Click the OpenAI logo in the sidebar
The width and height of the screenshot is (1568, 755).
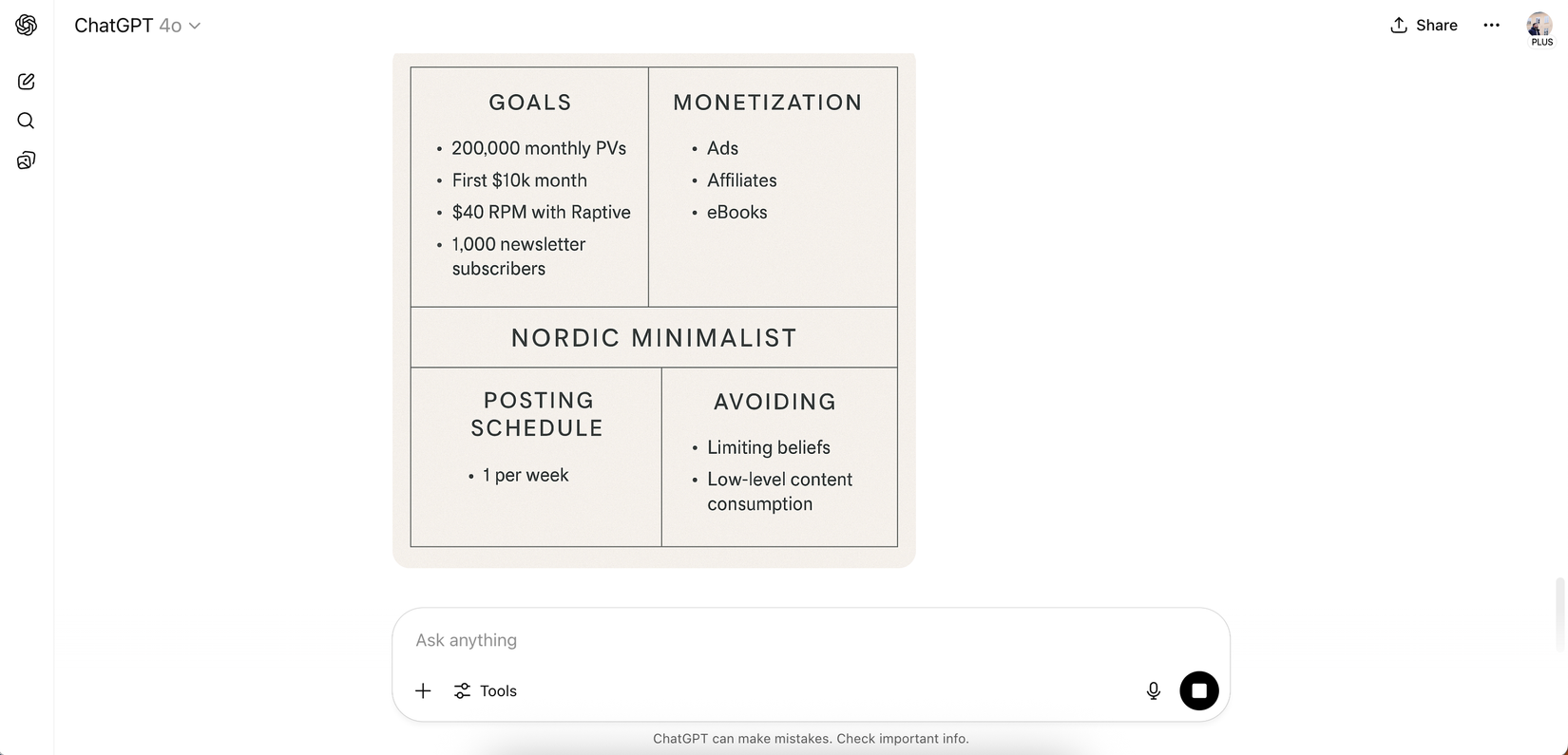pyautogui.click(x=26, y=25)
